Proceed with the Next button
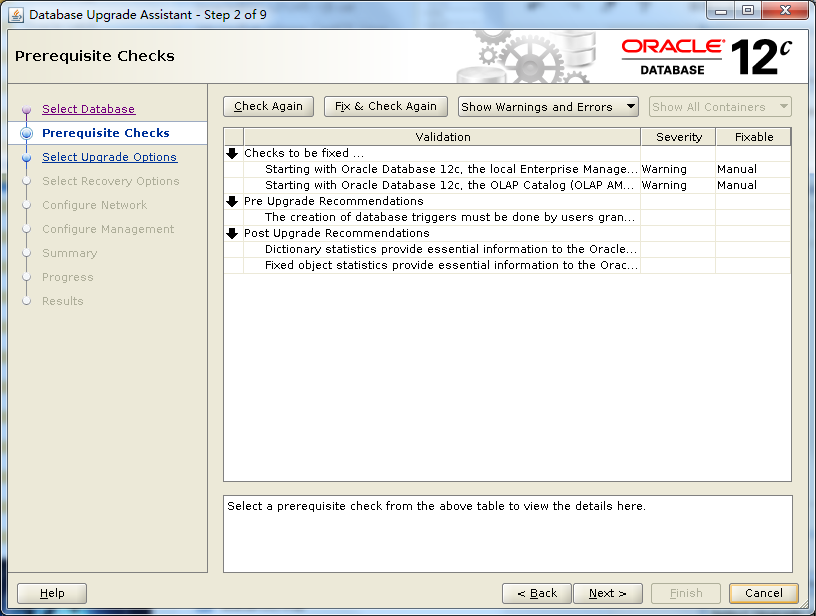This screenshot has width=816, height=616. pyautogui.click(x=608, y=593)
